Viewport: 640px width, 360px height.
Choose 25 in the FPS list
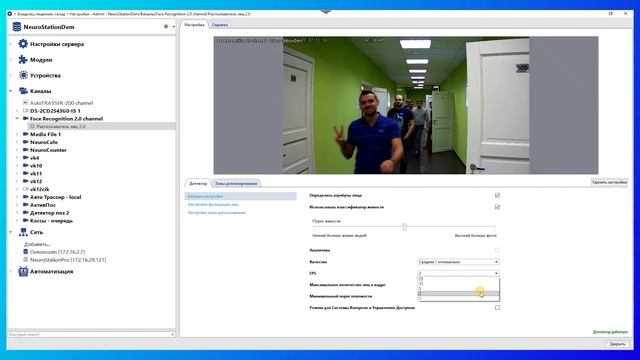(458, 279)
